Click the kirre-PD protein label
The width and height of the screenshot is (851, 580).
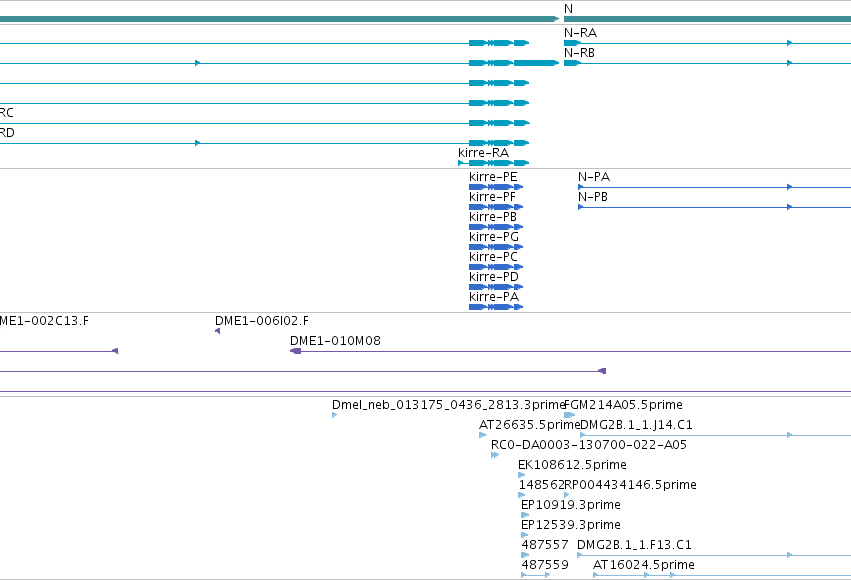click(x=494, y=277)
